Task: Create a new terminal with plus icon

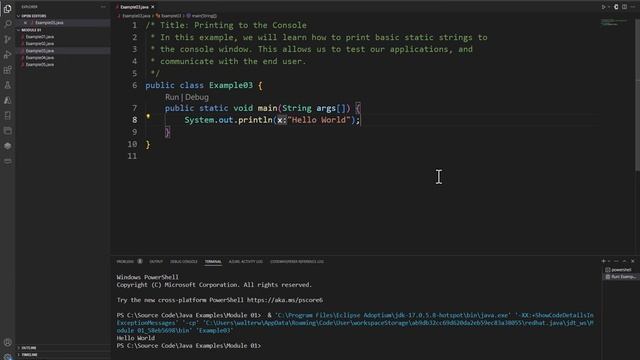Action: (x=604, y=261)
